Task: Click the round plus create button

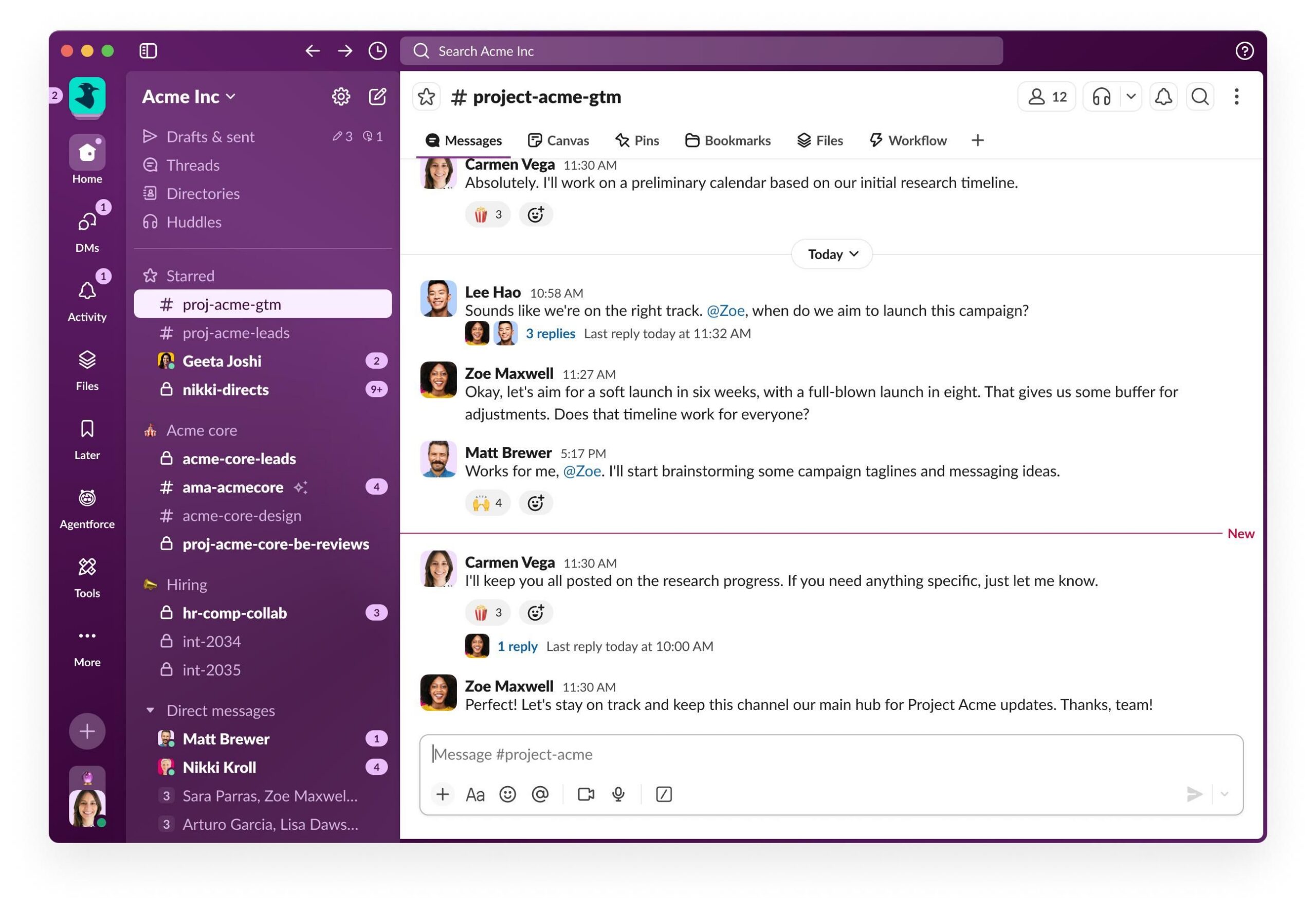Action: (87, 731)
